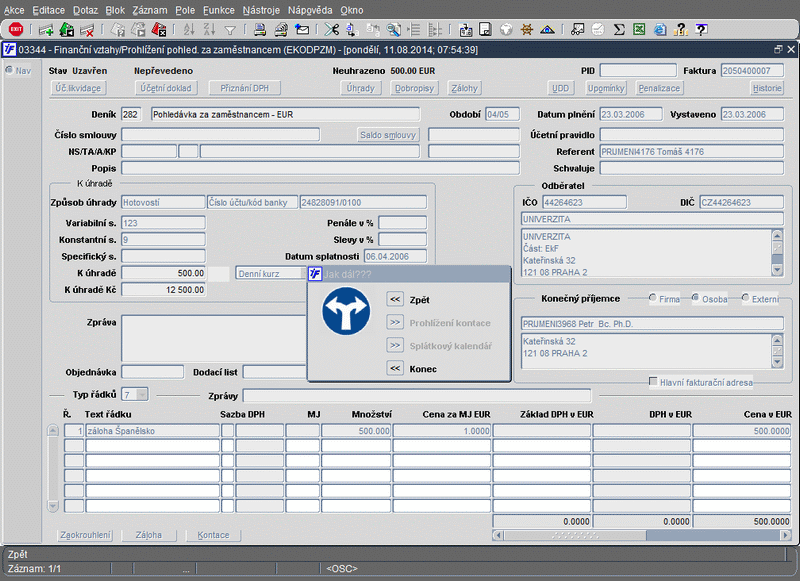Click the Excel export icon

[637, 30]
